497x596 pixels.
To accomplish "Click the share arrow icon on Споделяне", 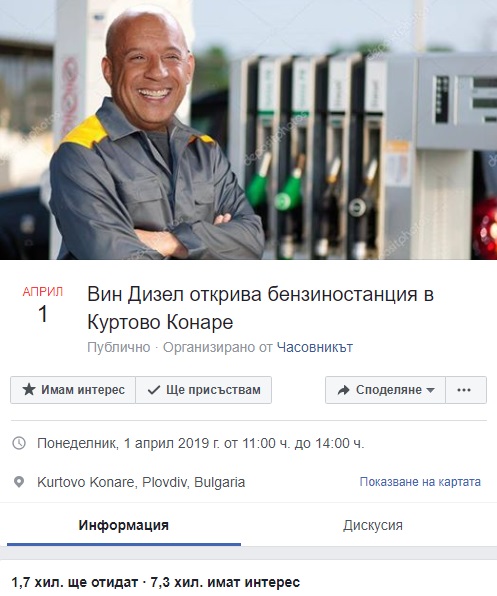I will (343, 390).
